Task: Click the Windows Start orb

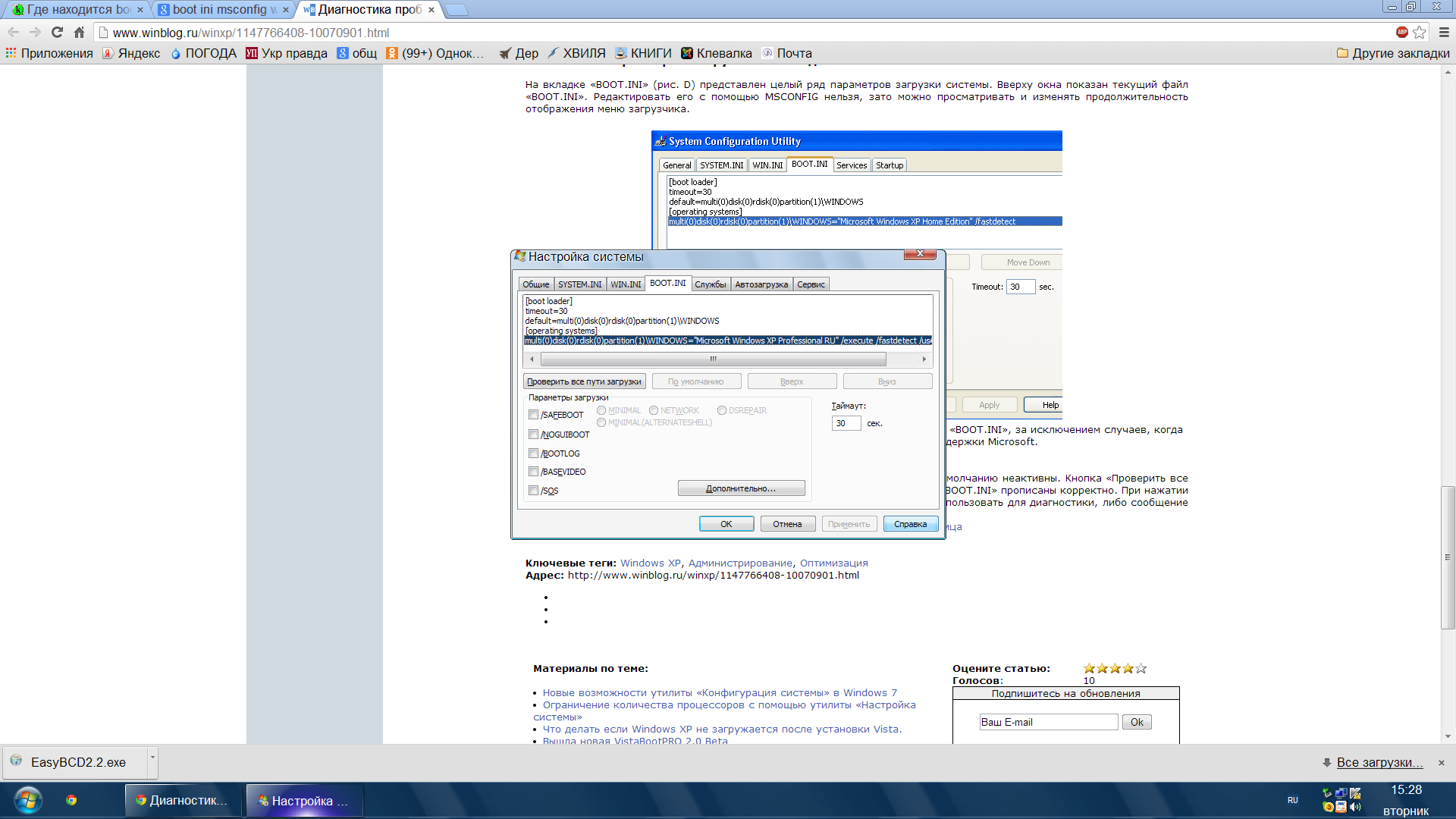Action: (x=28, y=800)
